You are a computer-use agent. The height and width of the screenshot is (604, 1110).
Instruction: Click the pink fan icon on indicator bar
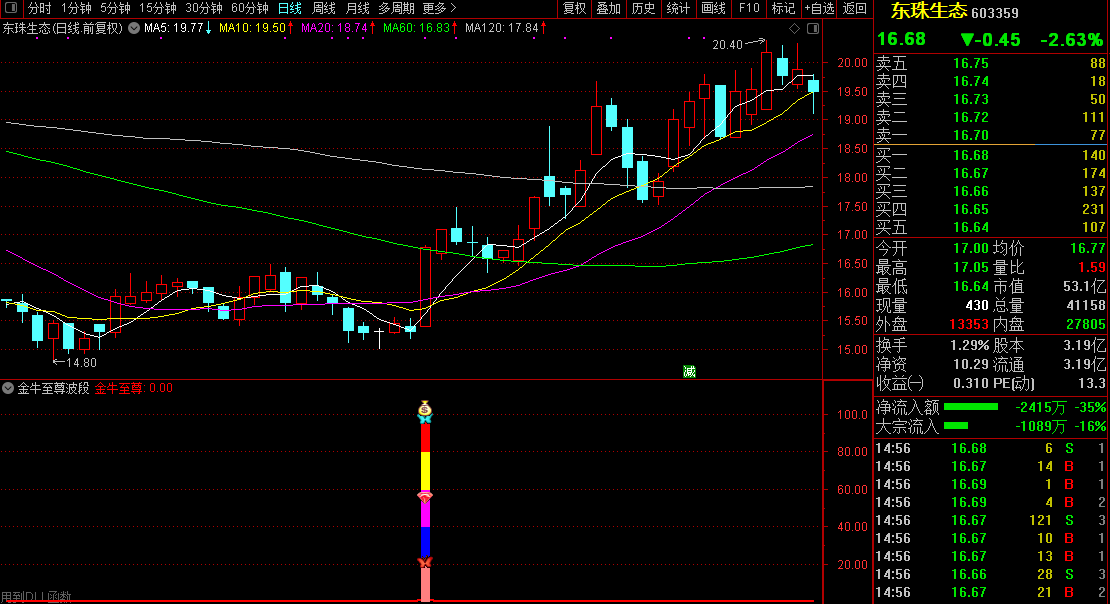pyautogui.click(x=424, y=496)
